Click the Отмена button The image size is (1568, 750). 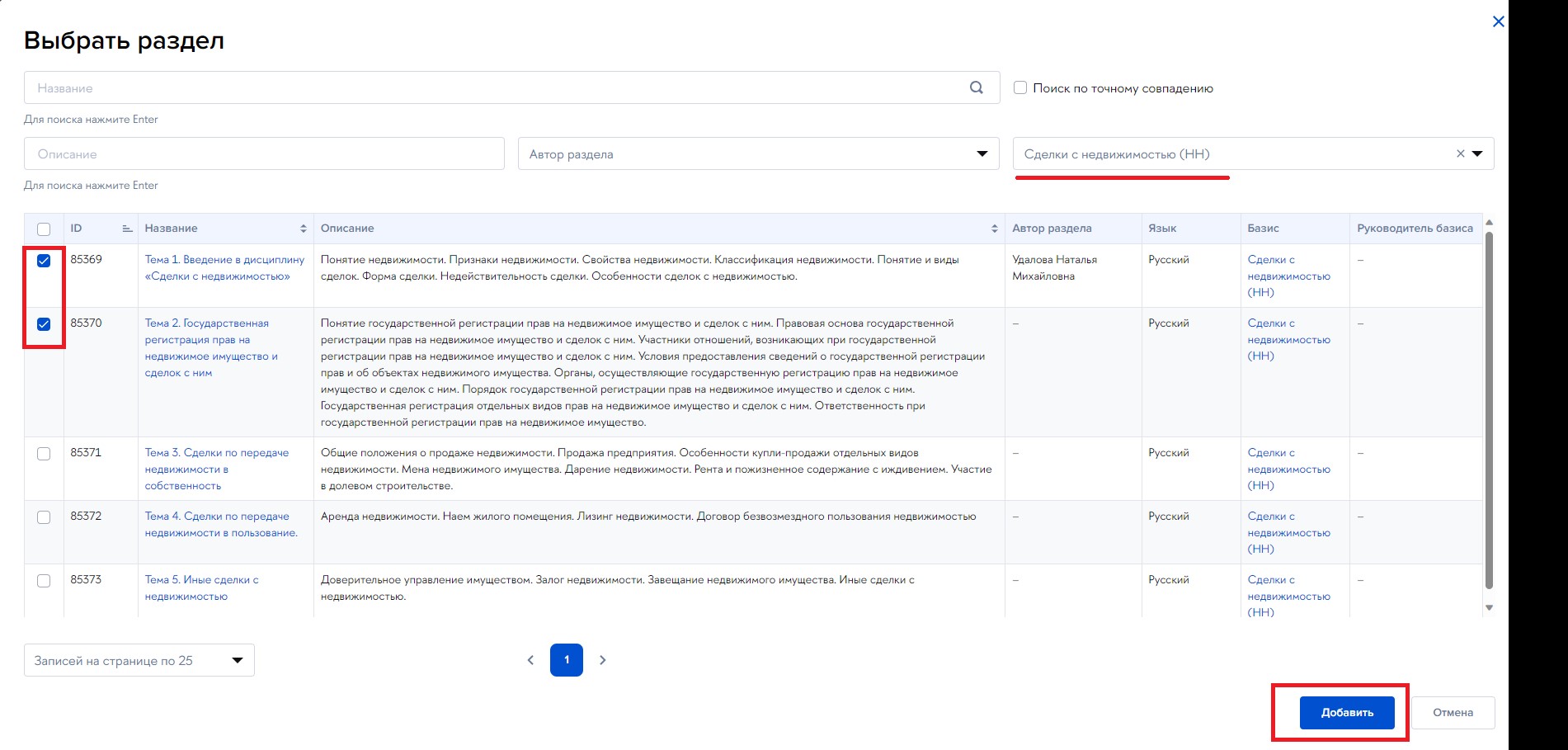pos(1453,713)
